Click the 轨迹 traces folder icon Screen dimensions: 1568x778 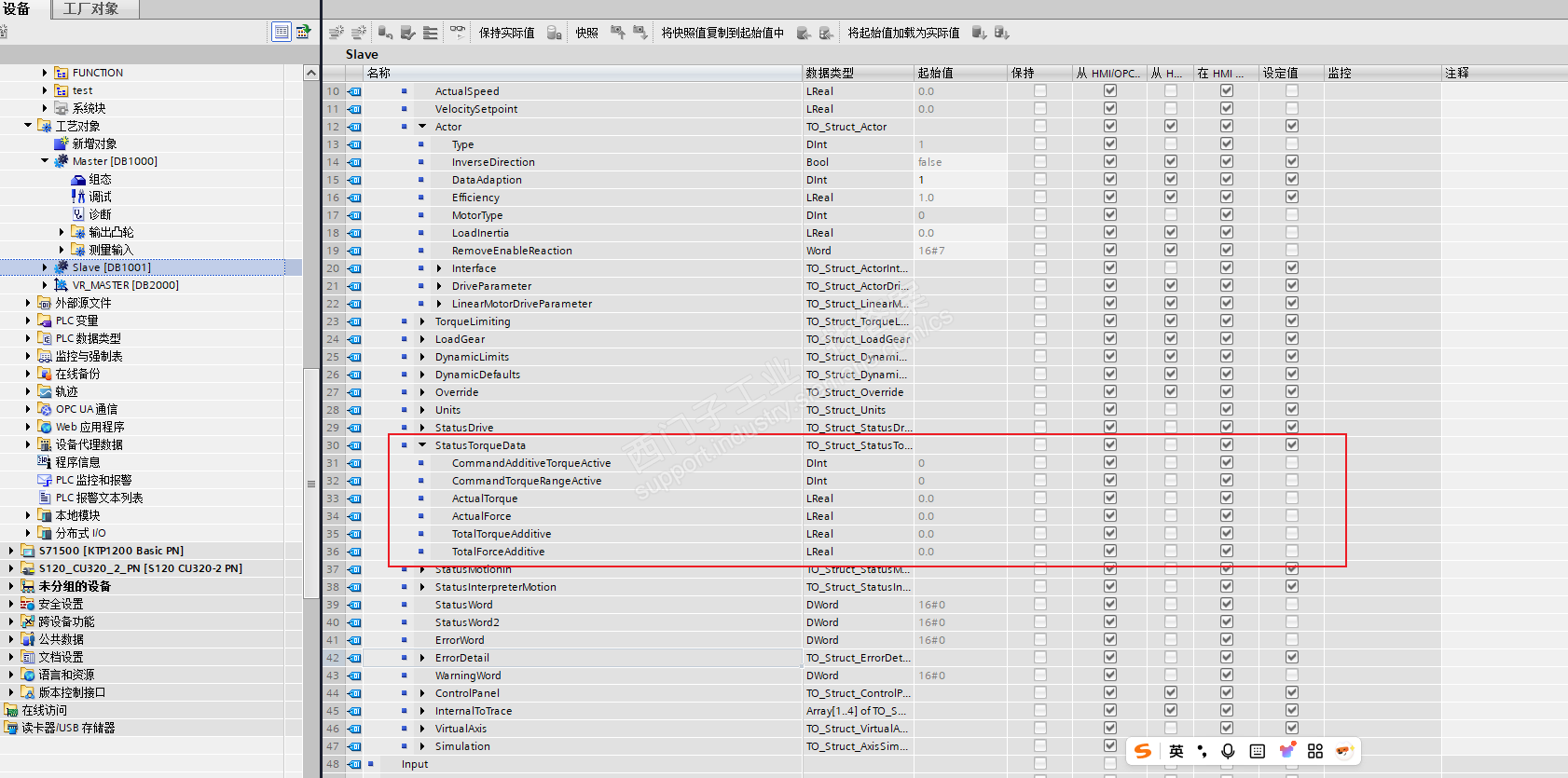[45, 391]
